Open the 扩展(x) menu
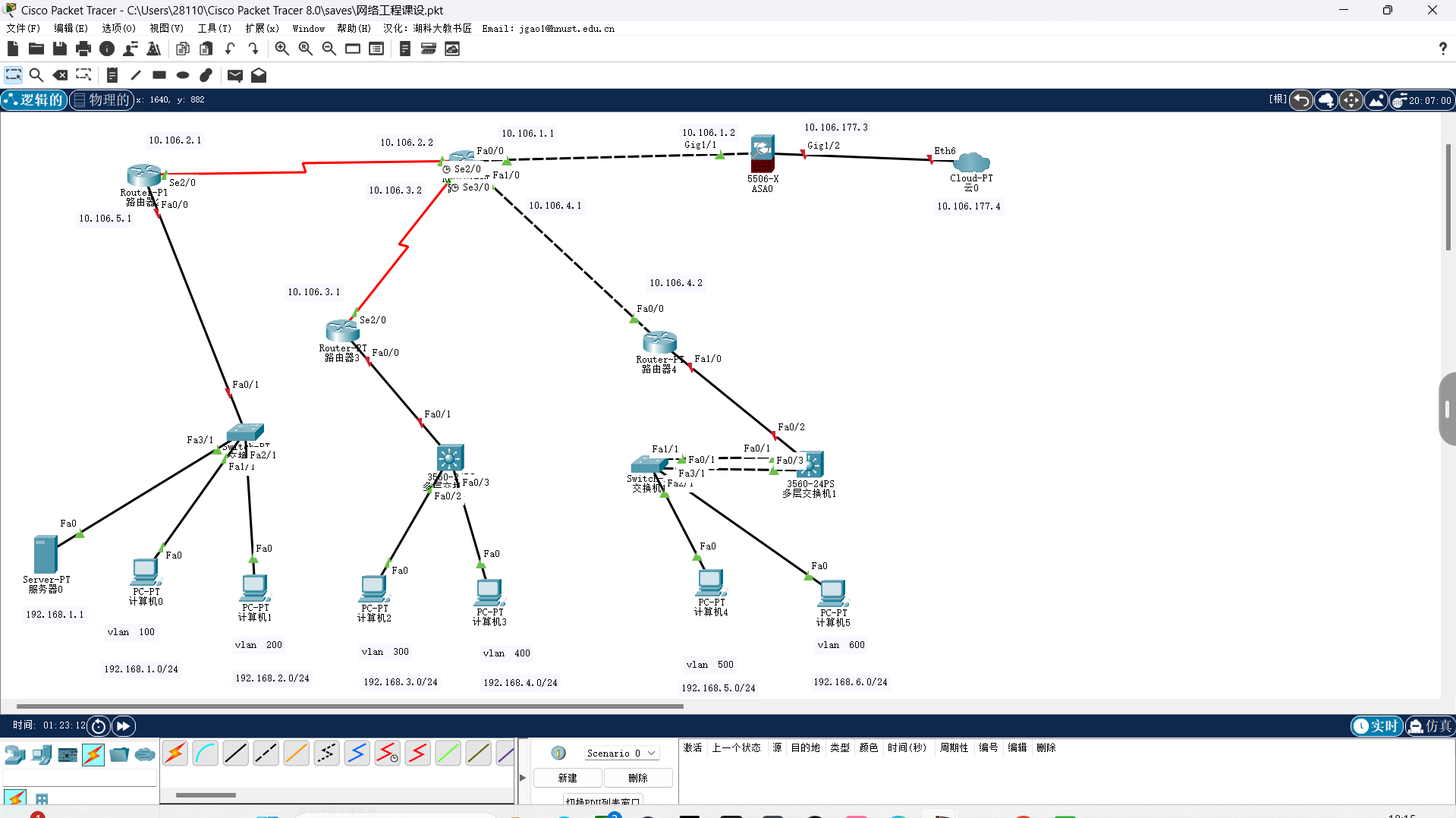Image resolution: width=1456 pixels, height=818 pixels. 262,28
